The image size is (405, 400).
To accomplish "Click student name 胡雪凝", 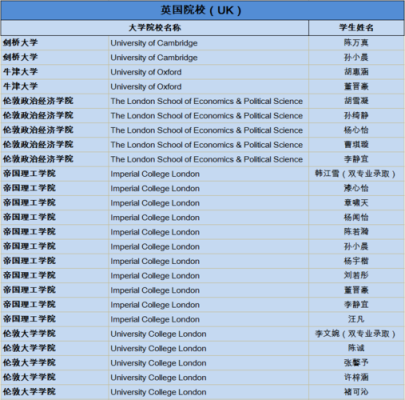I will (x=356, y=101).
